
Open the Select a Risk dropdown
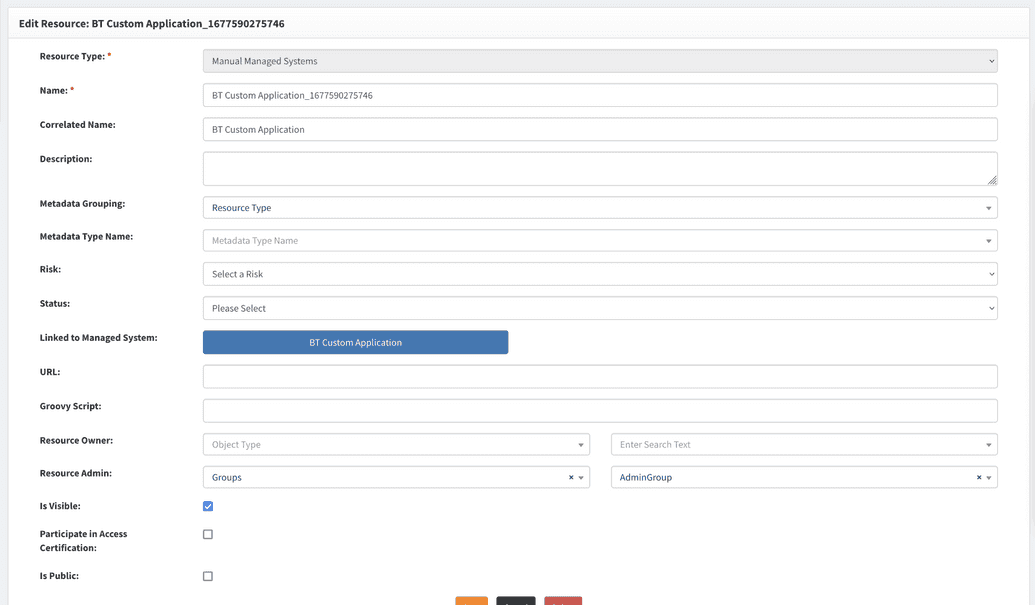[x=600, y=273]
